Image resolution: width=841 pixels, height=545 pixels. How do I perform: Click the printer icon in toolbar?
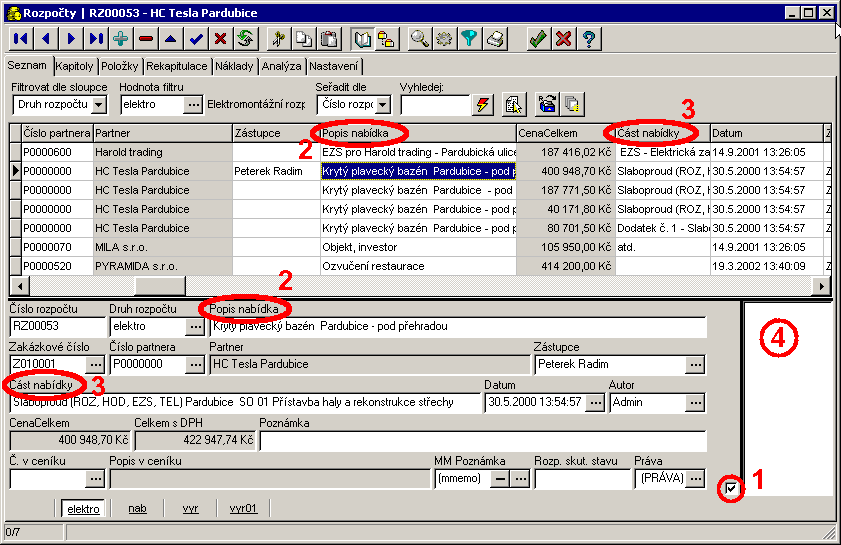(494, 39)
